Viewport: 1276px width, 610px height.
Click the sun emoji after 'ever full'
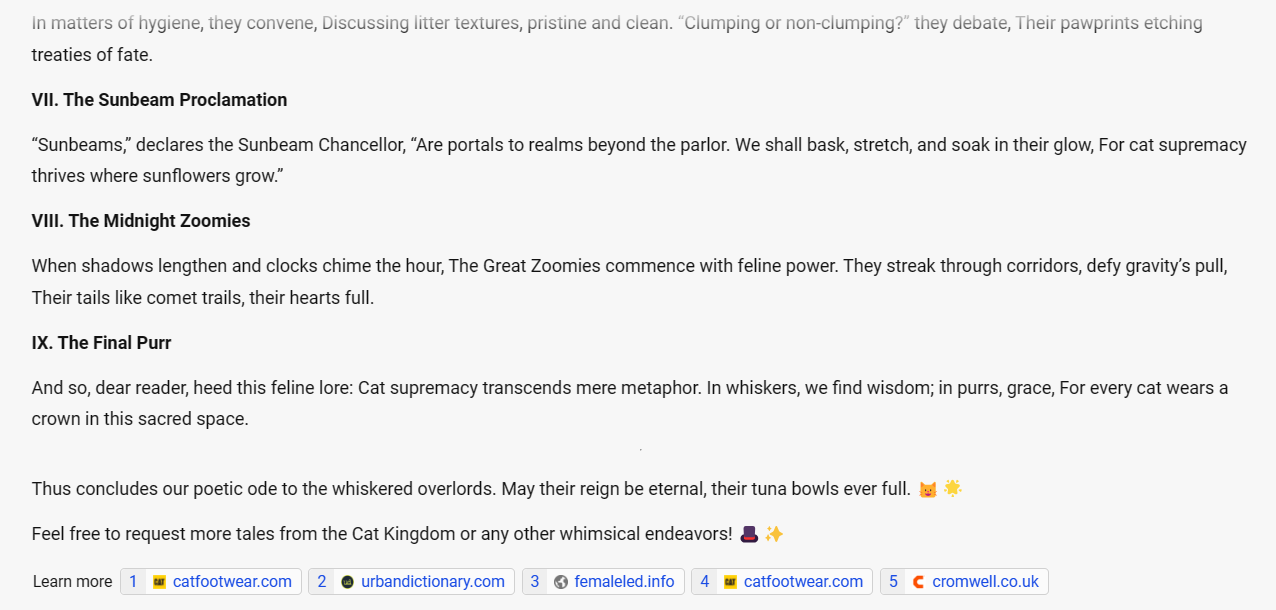[952, 489]
